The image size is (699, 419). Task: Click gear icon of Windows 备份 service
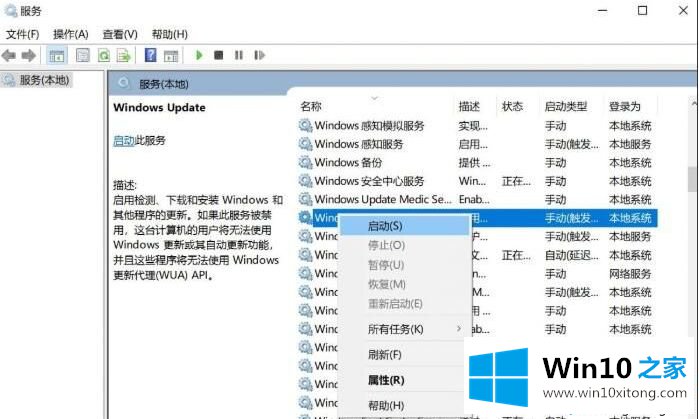click(305, 163)
